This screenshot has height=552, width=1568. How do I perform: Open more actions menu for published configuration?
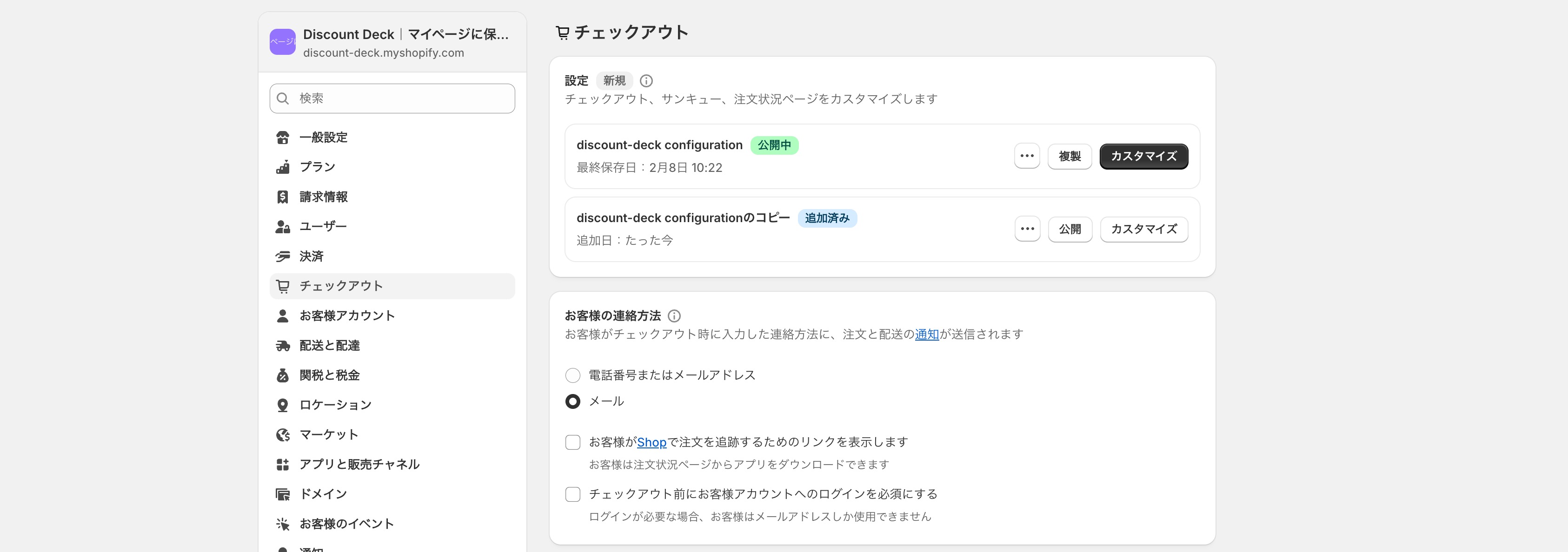[1027, 156]
